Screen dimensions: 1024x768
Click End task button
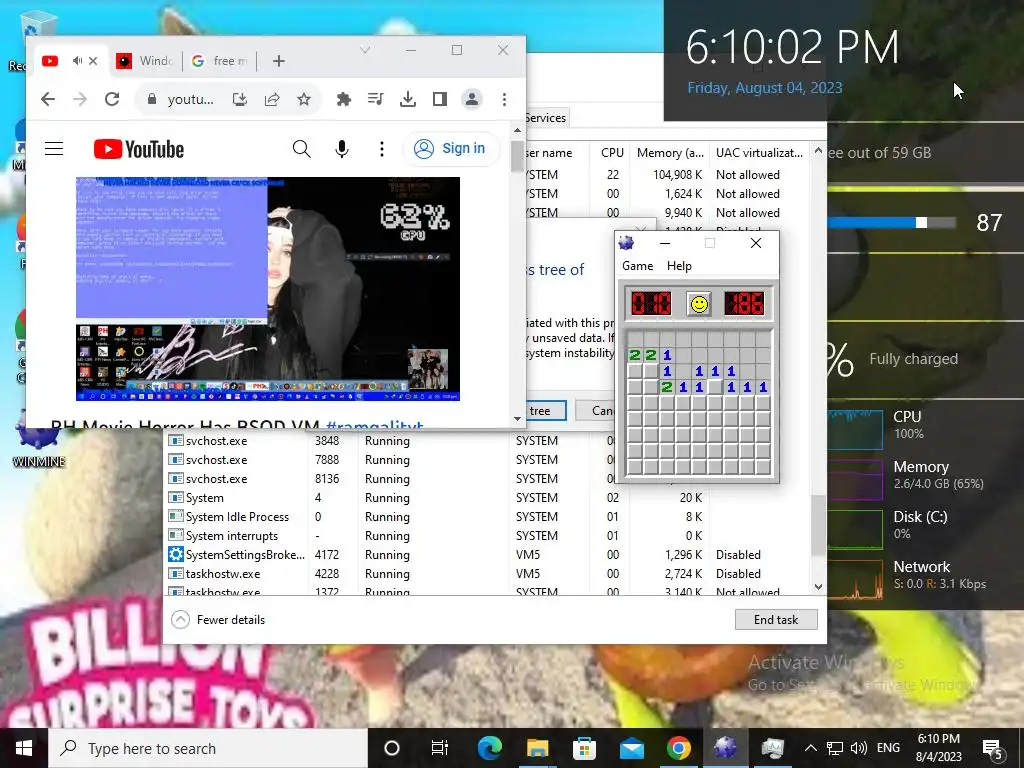coord(776,620)
